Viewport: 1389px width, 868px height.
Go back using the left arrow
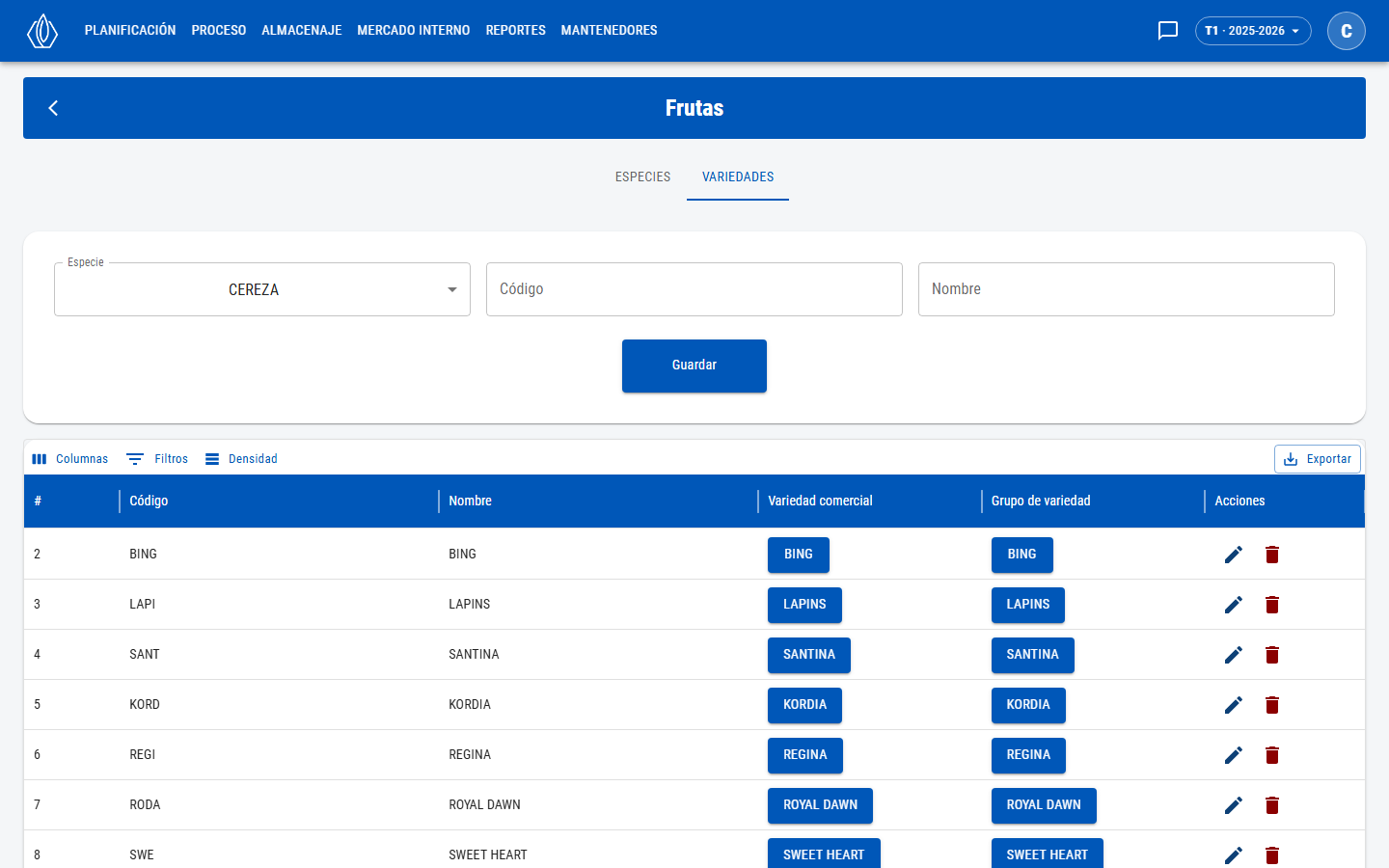[54, 108]
